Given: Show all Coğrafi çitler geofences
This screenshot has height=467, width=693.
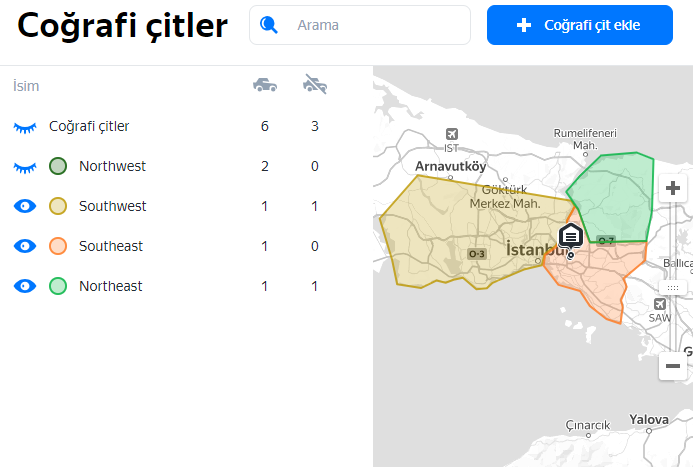Looking at the screenshot, I should 25,127.
